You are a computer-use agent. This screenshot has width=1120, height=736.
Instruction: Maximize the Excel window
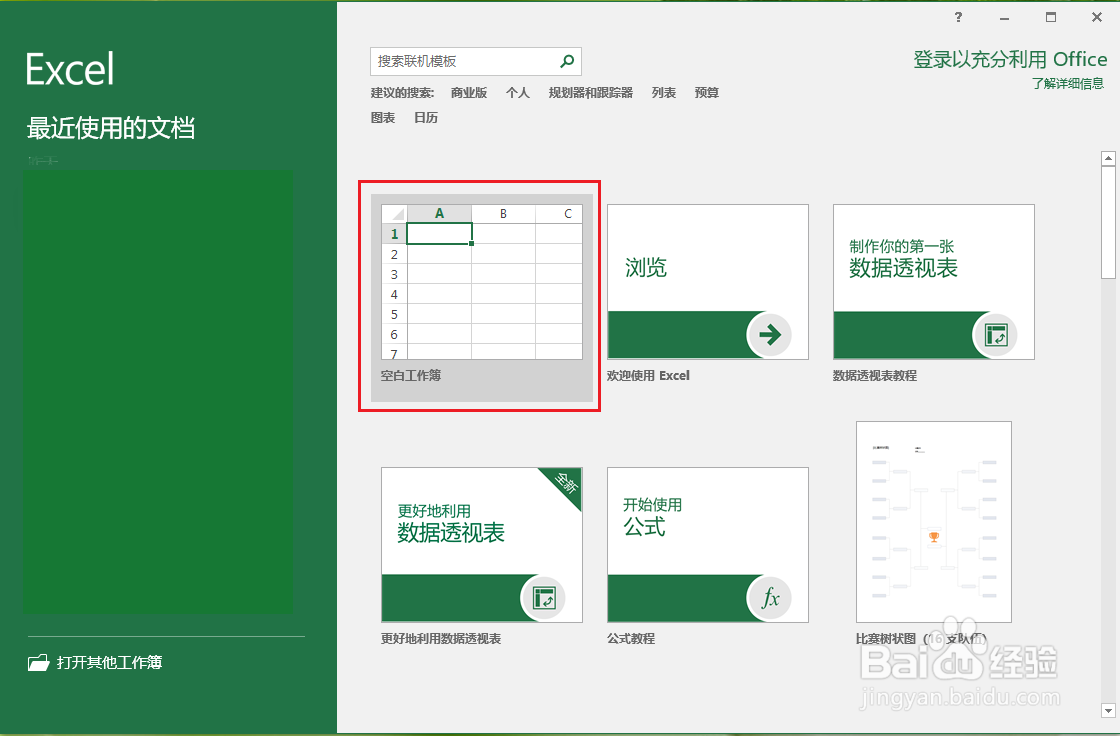tap(1051, 17)
